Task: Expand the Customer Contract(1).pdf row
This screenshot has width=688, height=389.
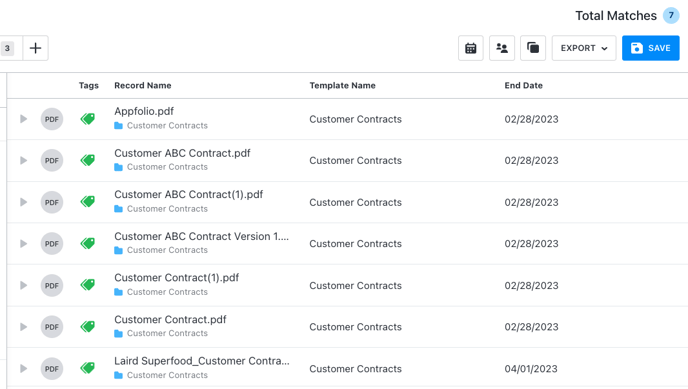Action: tap(23, 286)
